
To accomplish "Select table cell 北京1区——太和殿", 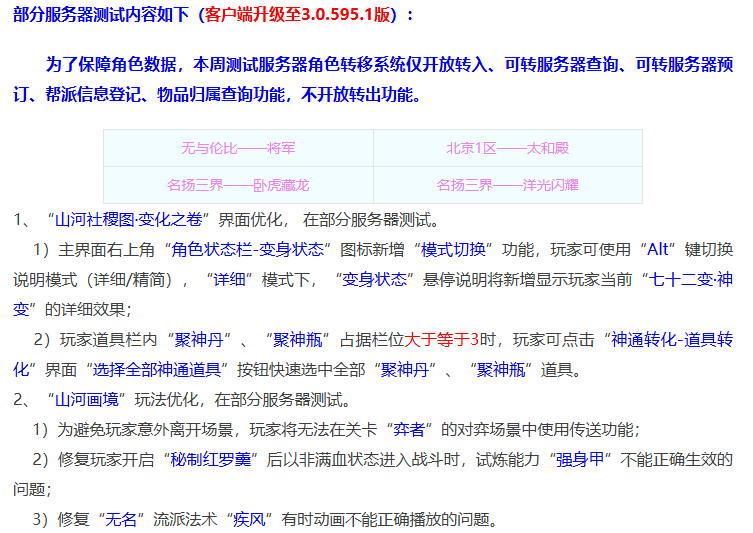I will [x=507, y=148].
